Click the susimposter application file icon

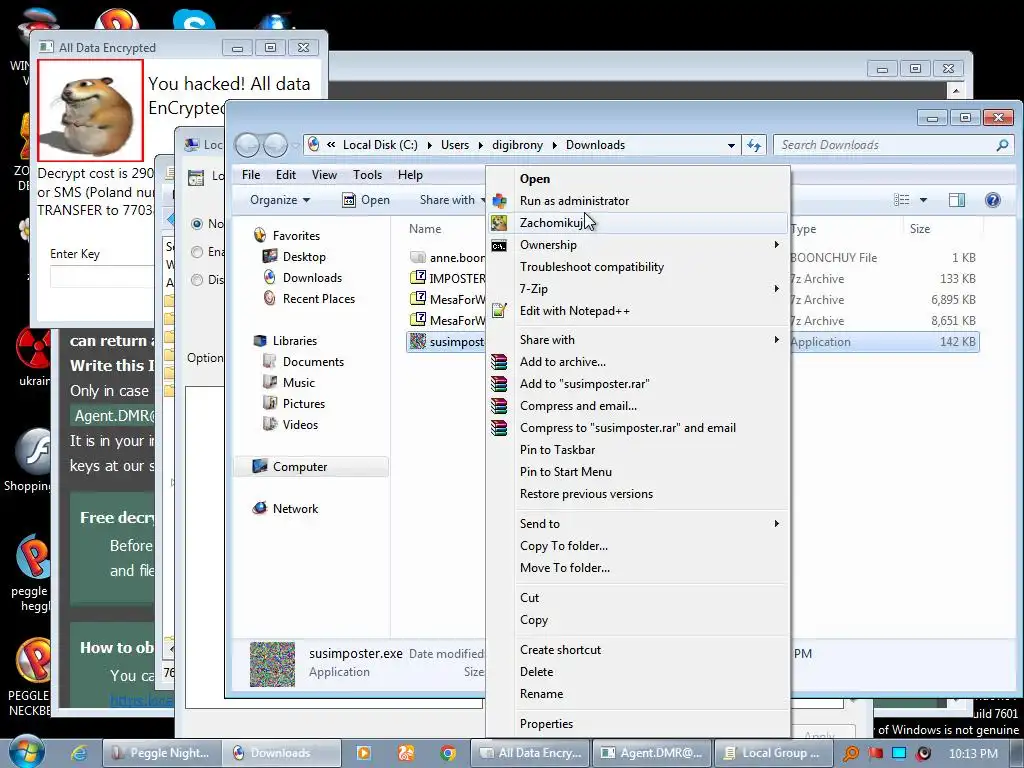pos(418,341)
